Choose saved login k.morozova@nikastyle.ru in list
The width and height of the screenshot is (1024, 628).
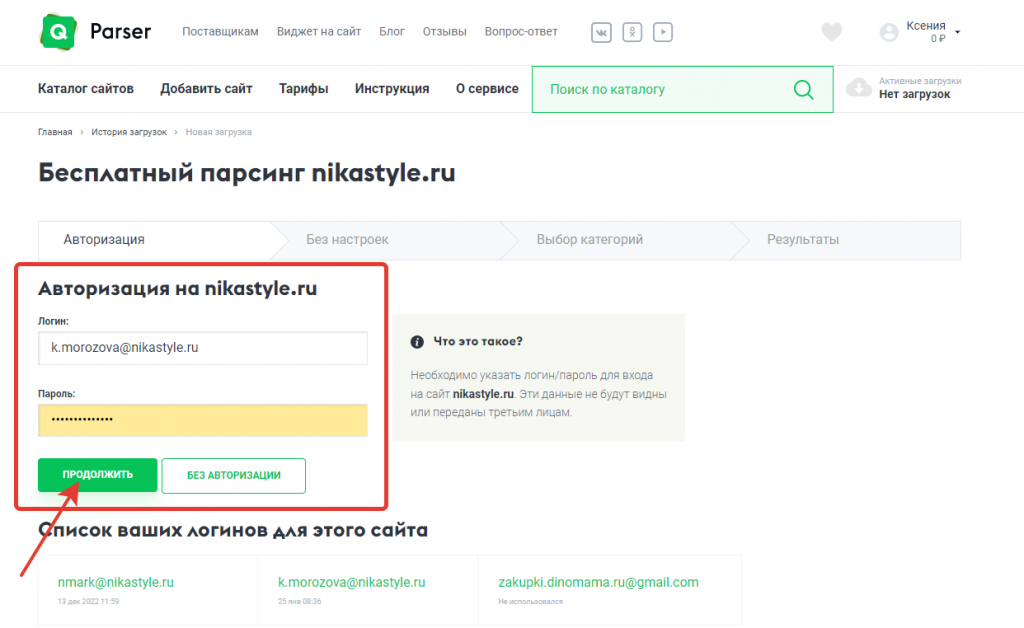pyautogui.click(x=351, y=582)
